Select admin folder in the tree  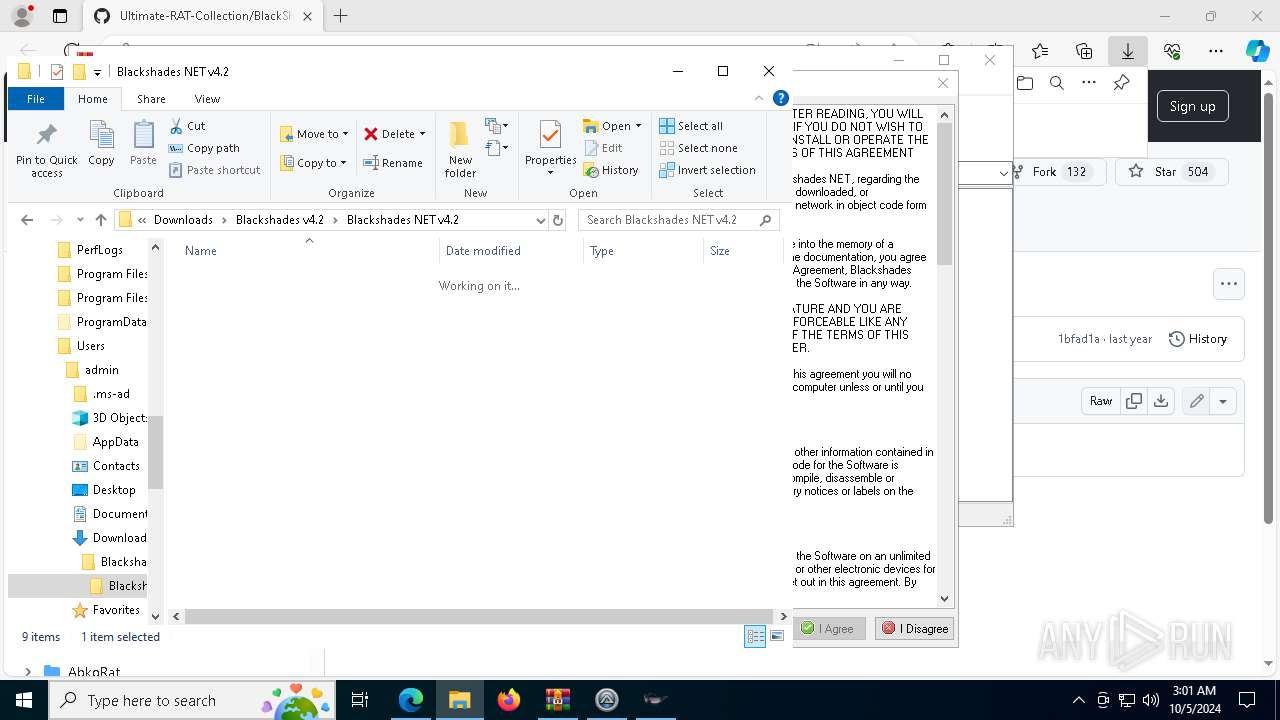[93, 370]
